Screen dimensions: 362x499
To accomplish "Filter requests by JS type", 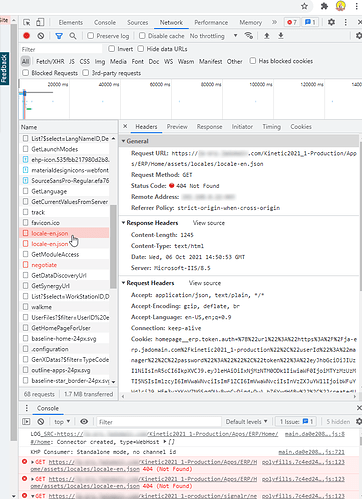I will point(72,61).
